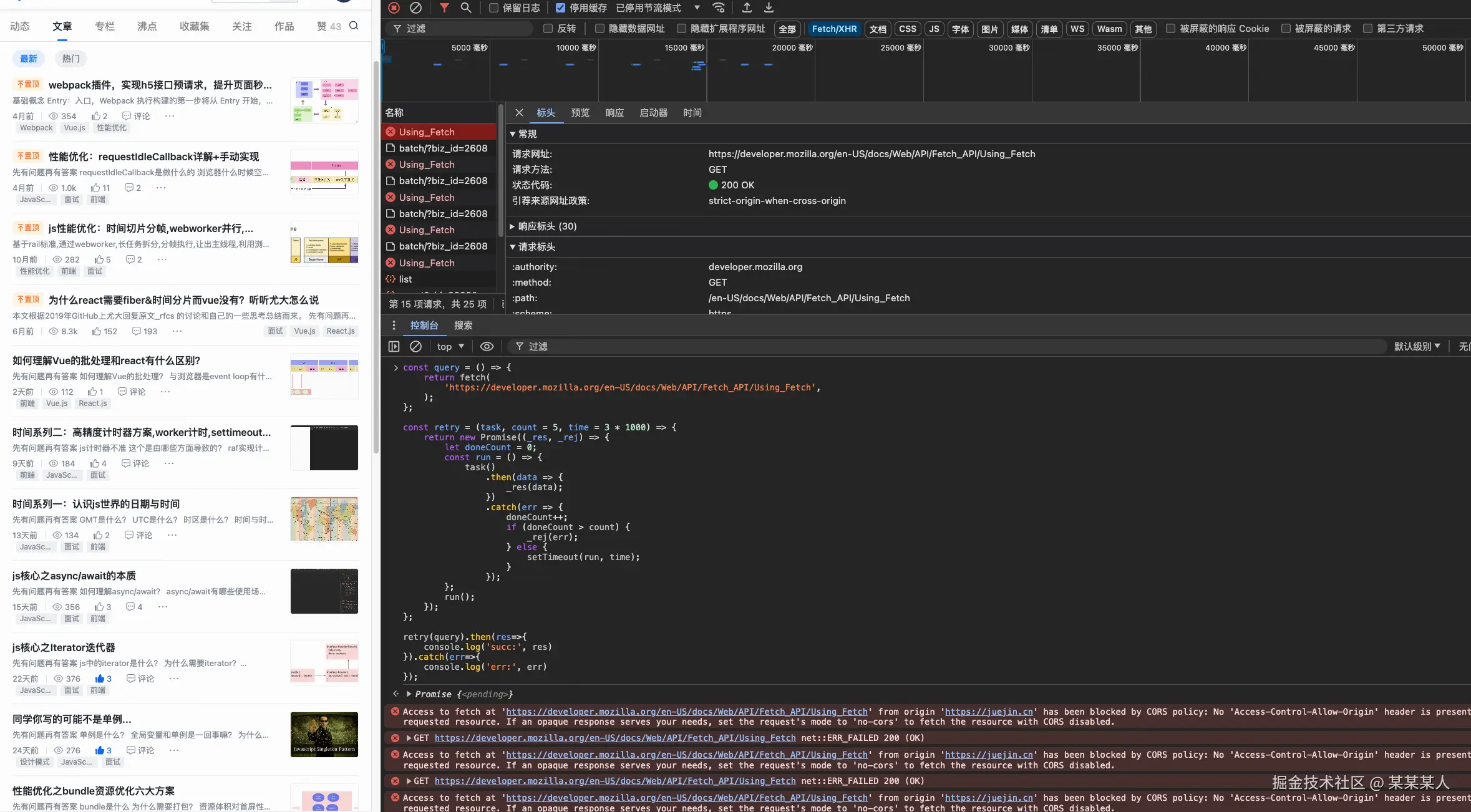Toggle the network filter funnel icon
This screenshot has width=1471, height=812.
(x=444, y=8)
